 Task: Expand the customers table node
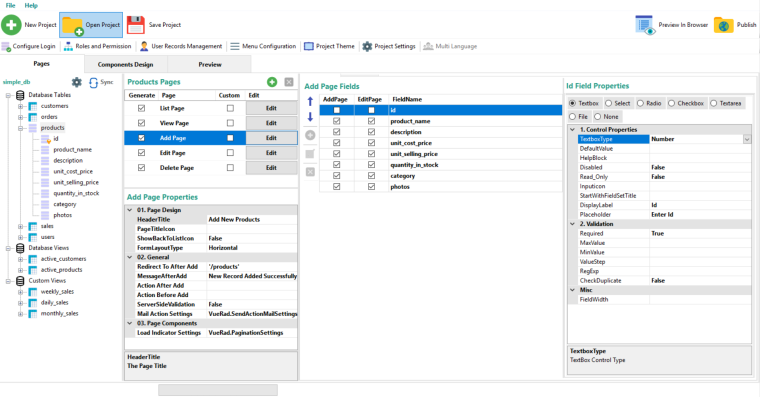20,106
